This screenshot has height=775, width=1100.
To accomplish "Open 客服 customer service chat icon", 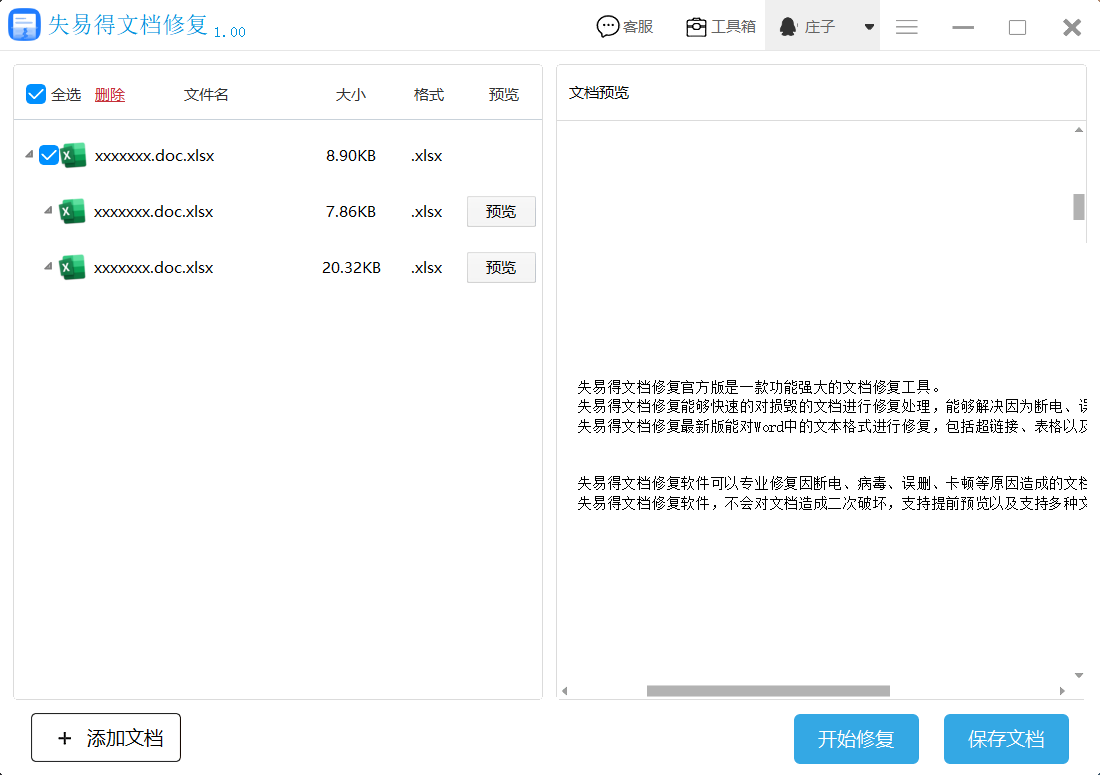I will point(607,27).
